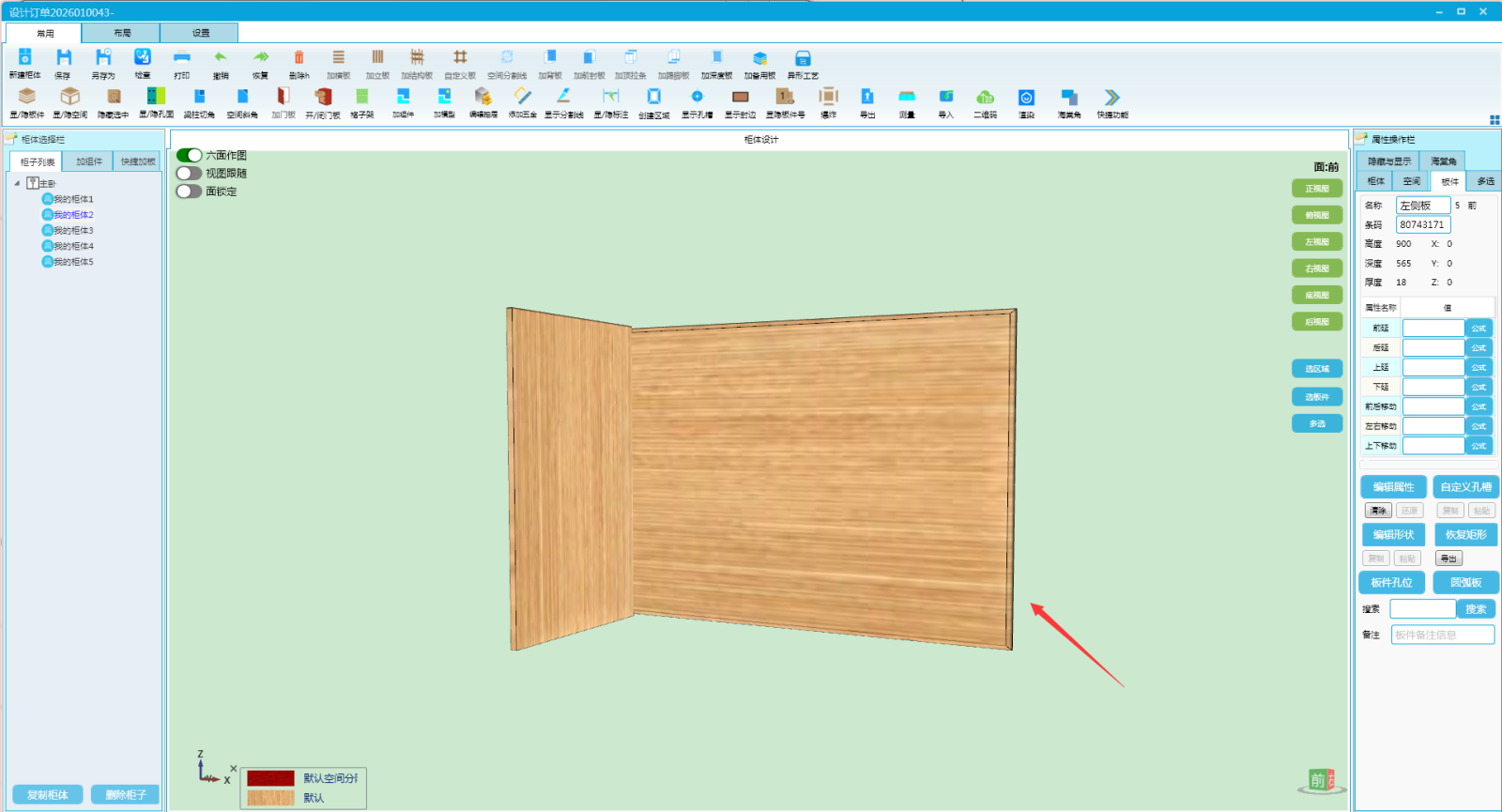The image size is (1502, 812).
Task: Disable the 六面作图 toggle switch
Action: point(190,155)
